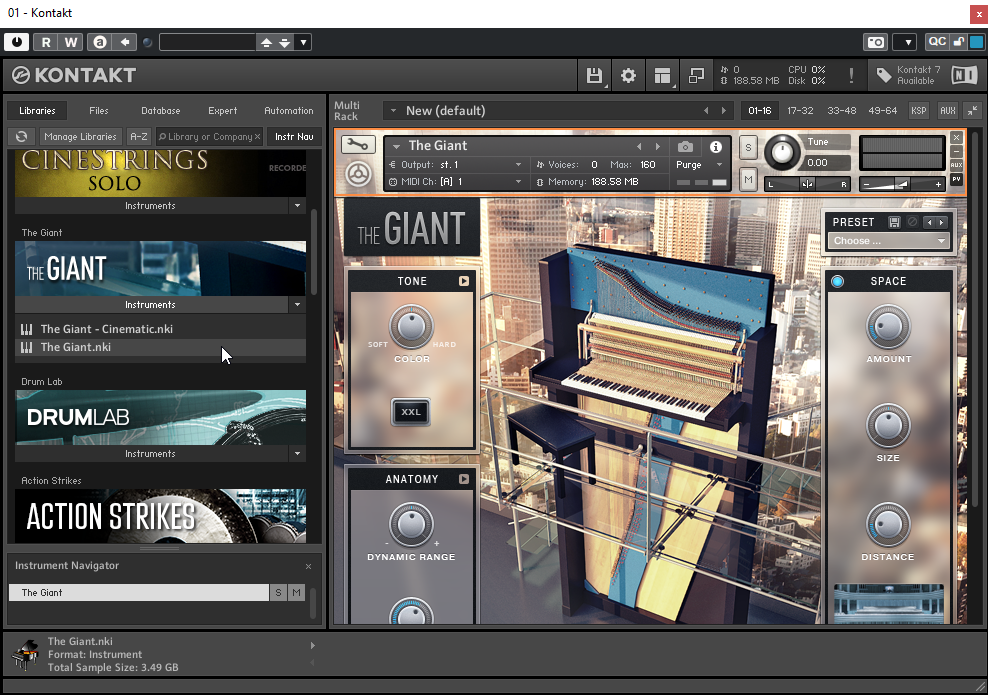Open snapshot view camera in instrument header
The width and height of the screenshot is (988, 695).
[686, 147]
